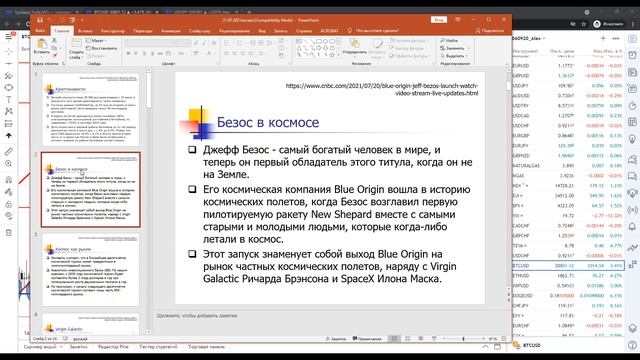Image resolution: width=640 pixels, height=360 pixels.
Task: Open calendar icon in right sidebar
Action: (x=632, y=122)
